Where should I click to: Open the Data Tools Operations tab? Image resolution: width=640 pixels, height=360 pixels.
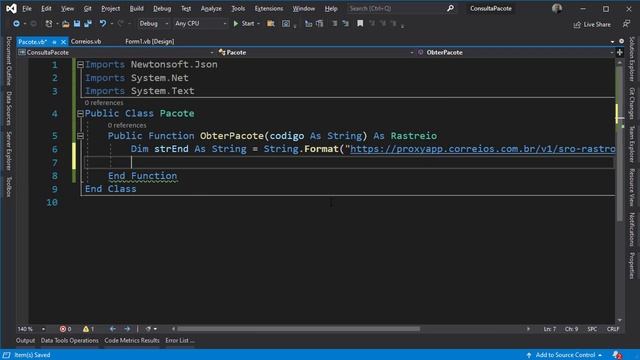(x=69, y=340)
